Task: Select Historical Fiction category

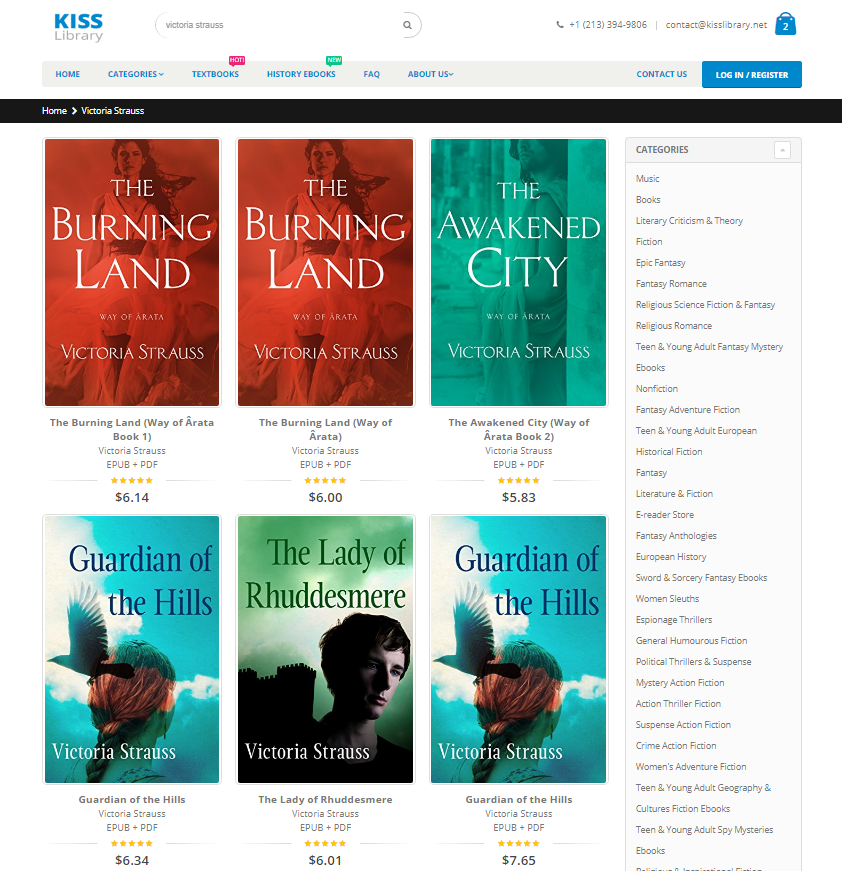Action: tap(669, 452)
